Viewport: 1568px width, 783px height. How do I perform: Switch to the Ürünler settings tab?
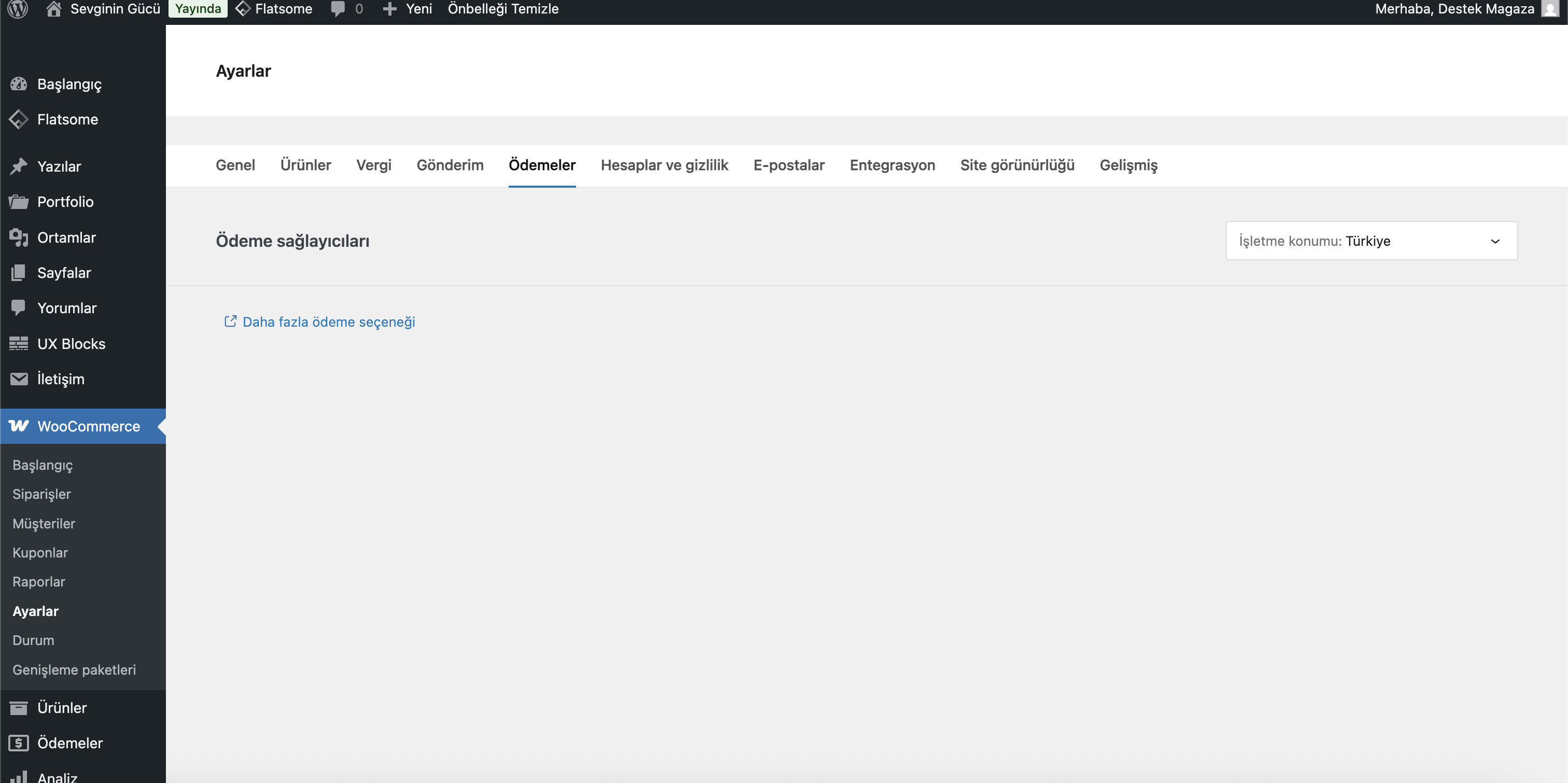(x=305, y=165)
